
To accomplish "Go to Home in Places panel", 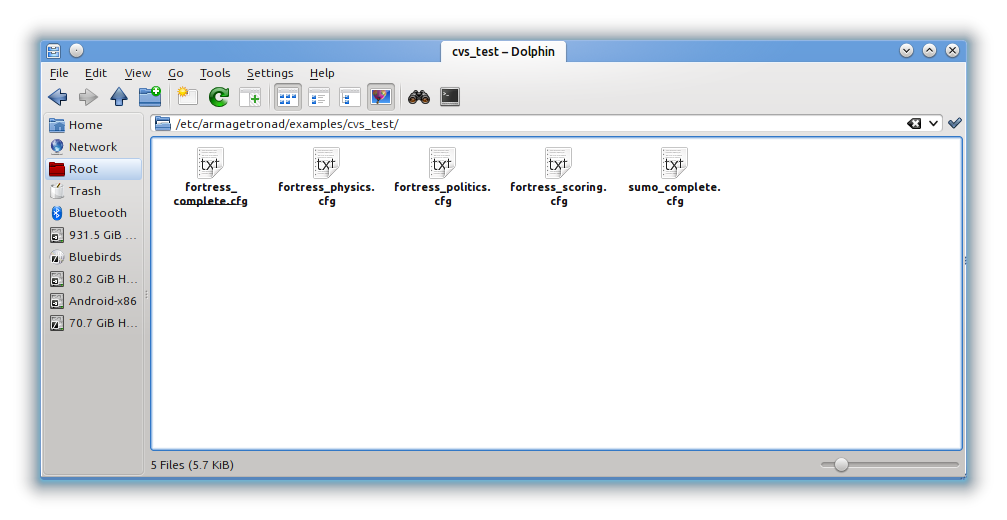I will (85, 125).
